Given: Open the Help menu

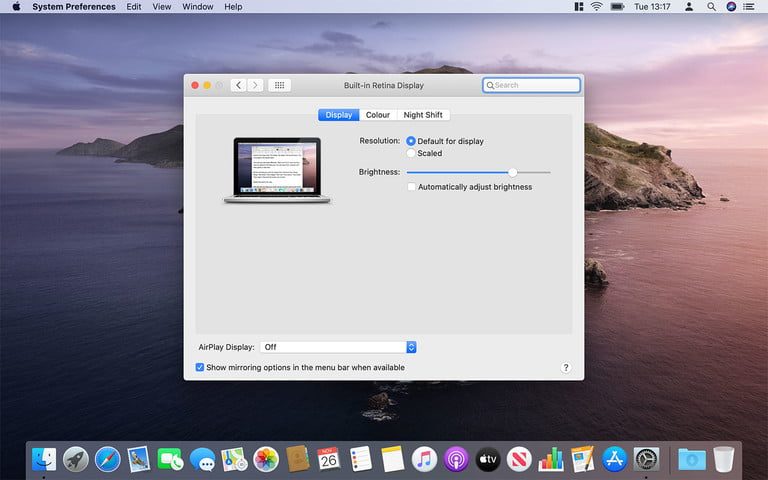Looking at the screenshot, I should (x=233, y=6).
